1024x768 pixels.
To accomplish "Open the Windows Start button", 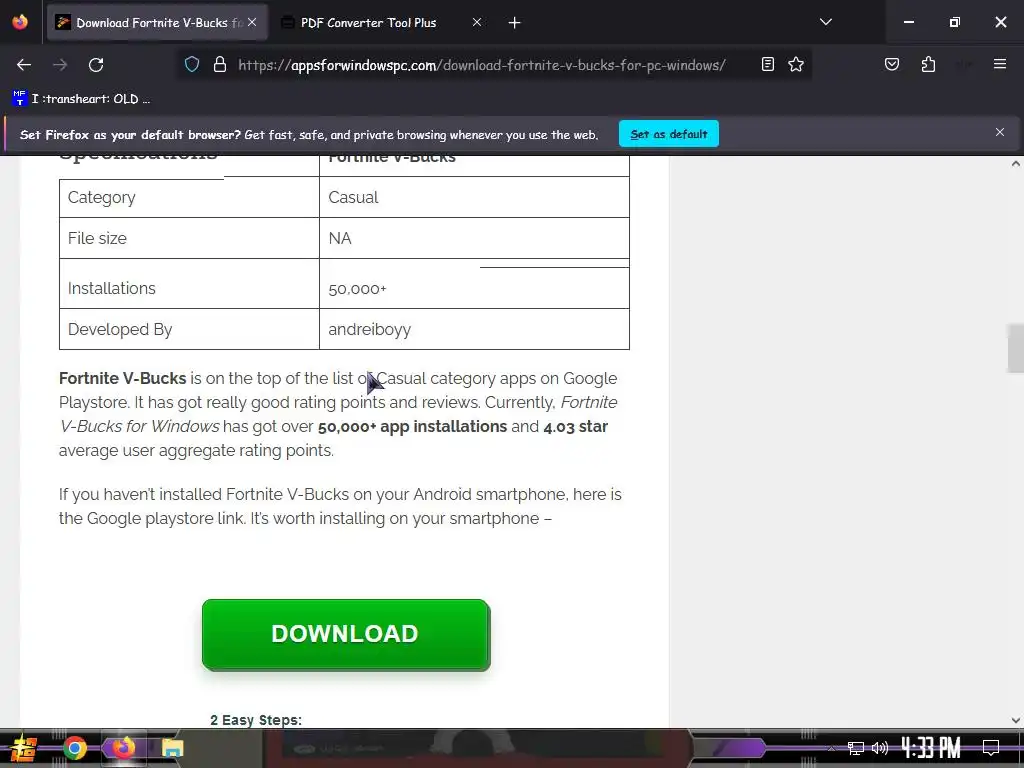I will tap(22, 748).
